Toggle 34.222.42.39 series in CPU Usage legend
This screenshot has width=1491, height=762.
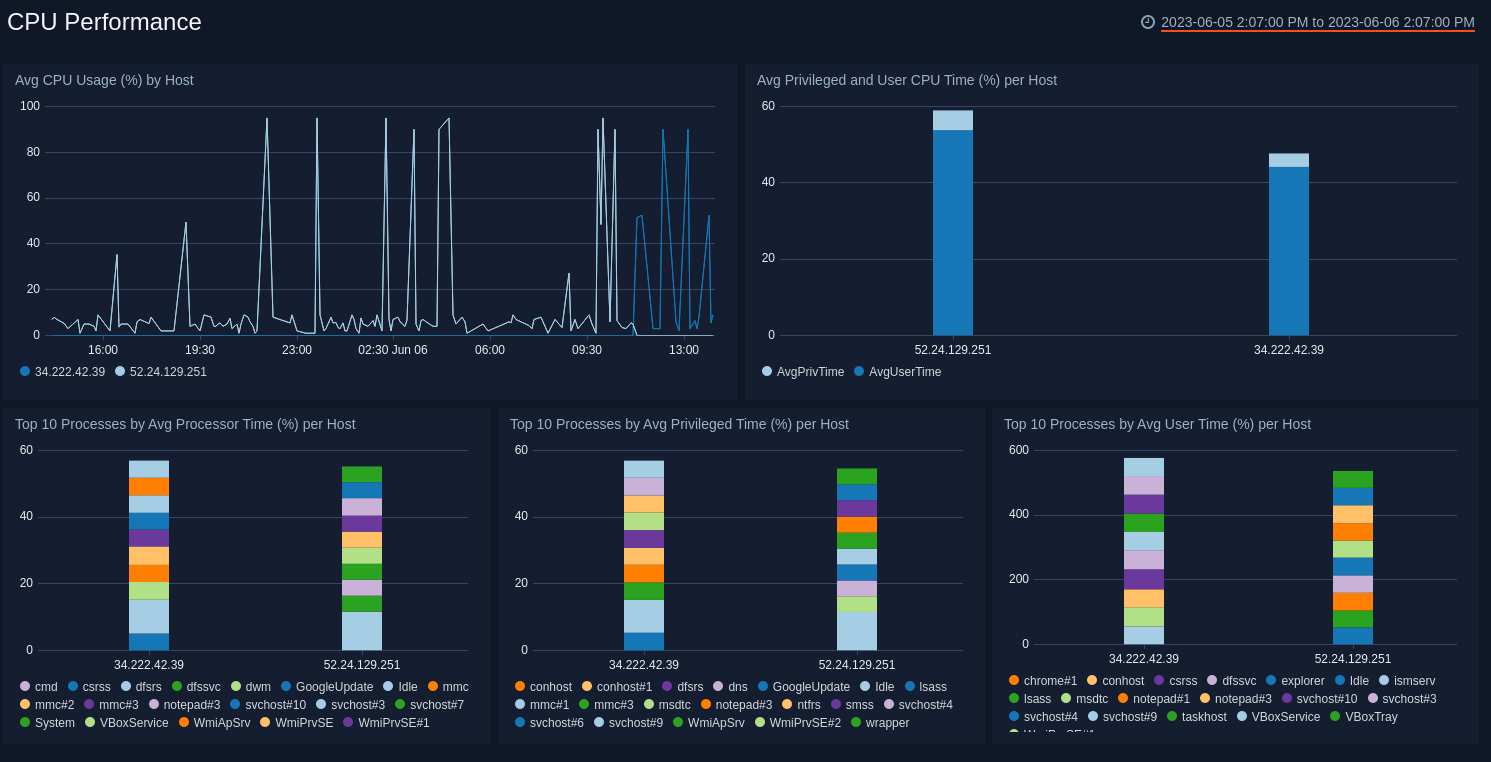click(x=62, y=372)
